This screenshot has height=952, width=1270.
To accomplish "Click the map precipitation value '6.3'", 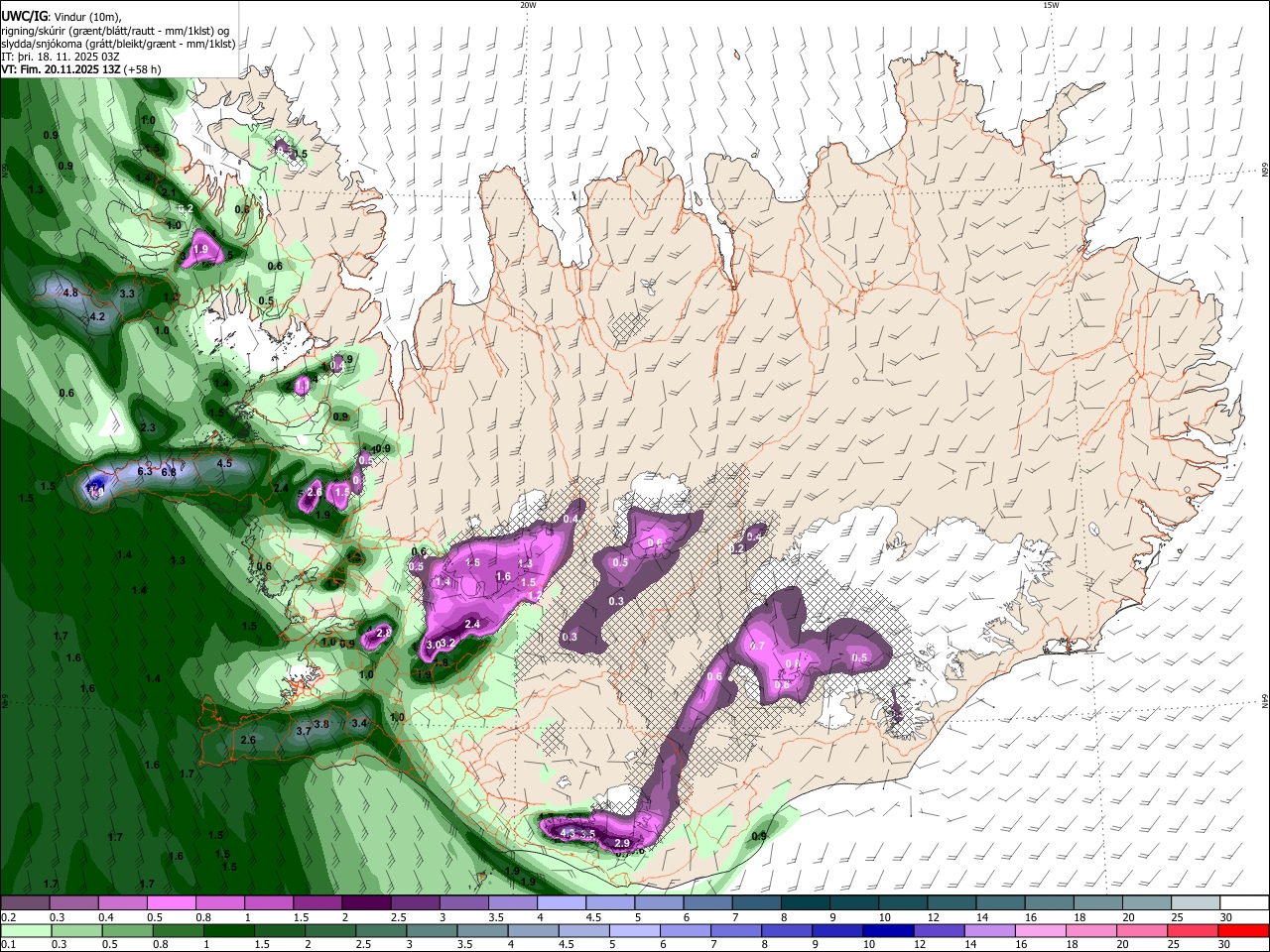I will 144,472.
